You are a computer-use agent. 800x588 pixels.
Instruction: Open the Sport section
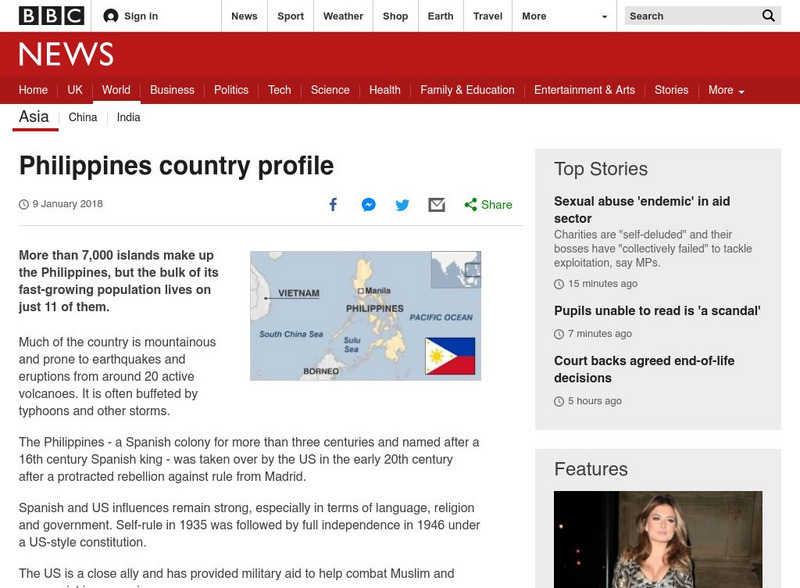click(x=290, y=16)
